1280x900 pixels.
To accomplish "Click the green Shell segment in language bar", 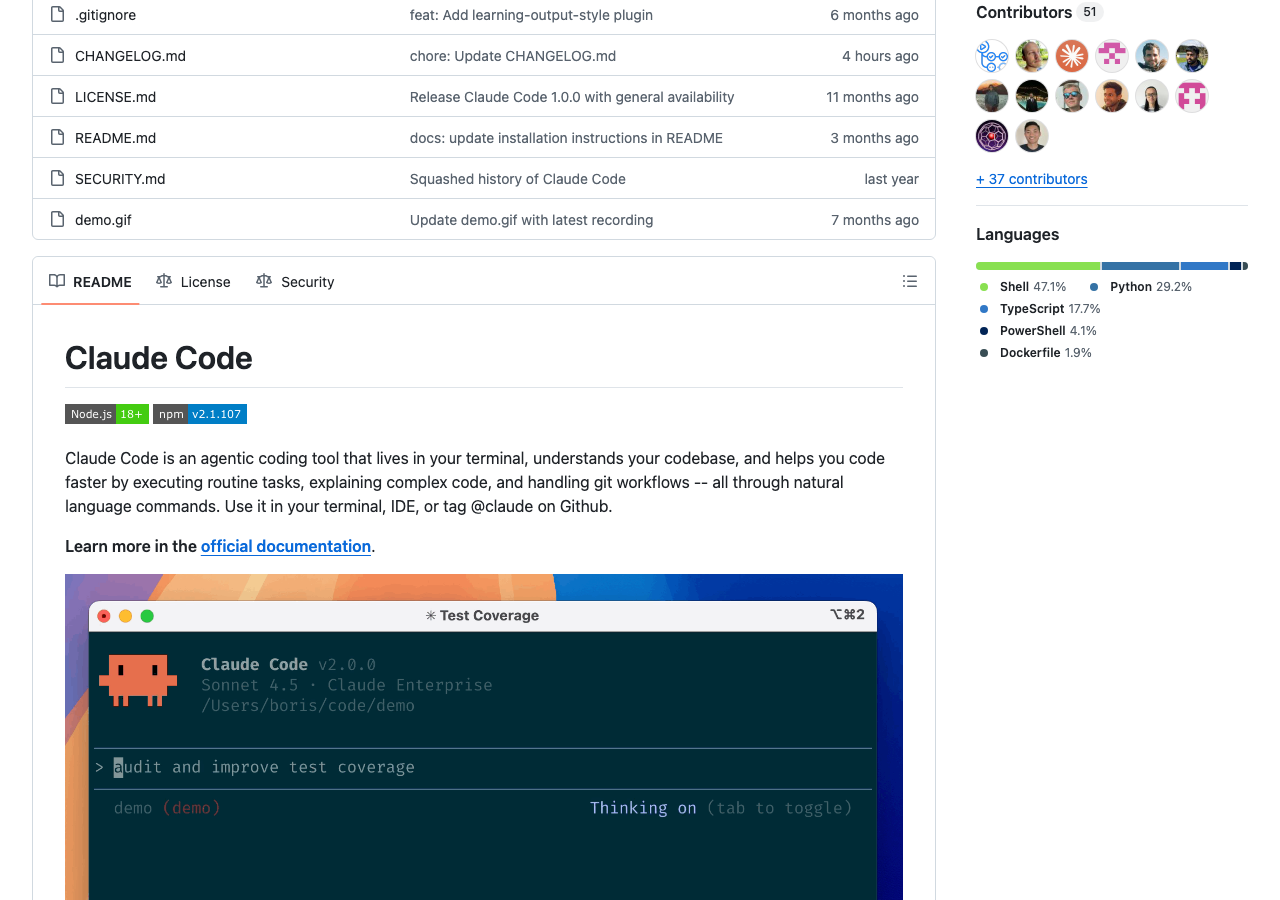I will (x=1038, y=266).
